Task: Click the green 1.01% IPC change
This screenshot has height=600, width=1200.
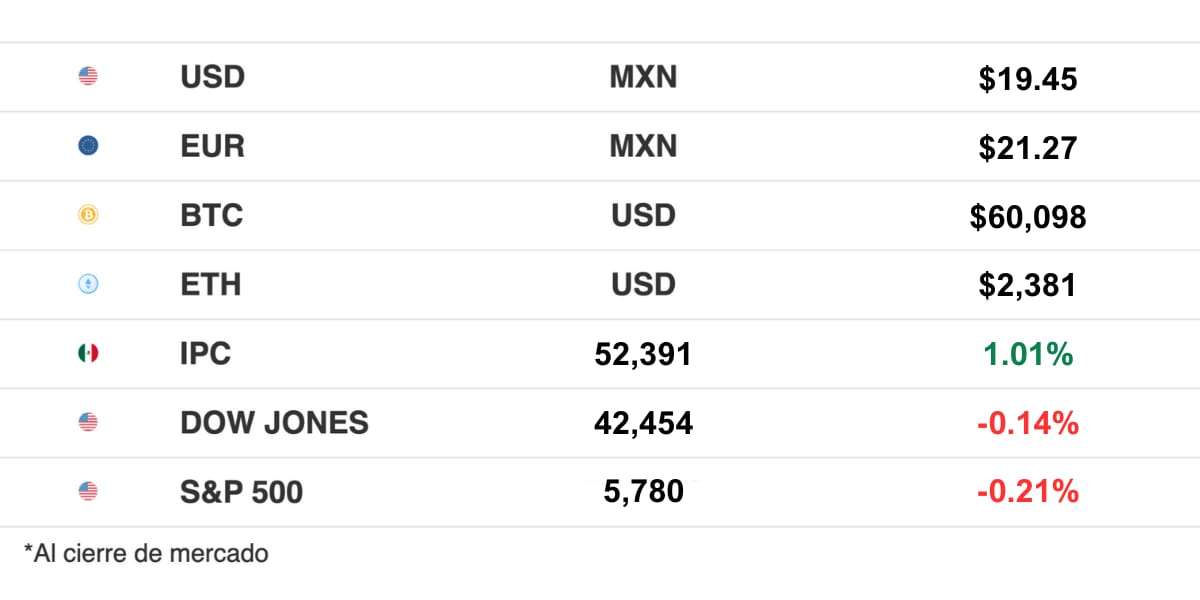Action: (1028, 354)
